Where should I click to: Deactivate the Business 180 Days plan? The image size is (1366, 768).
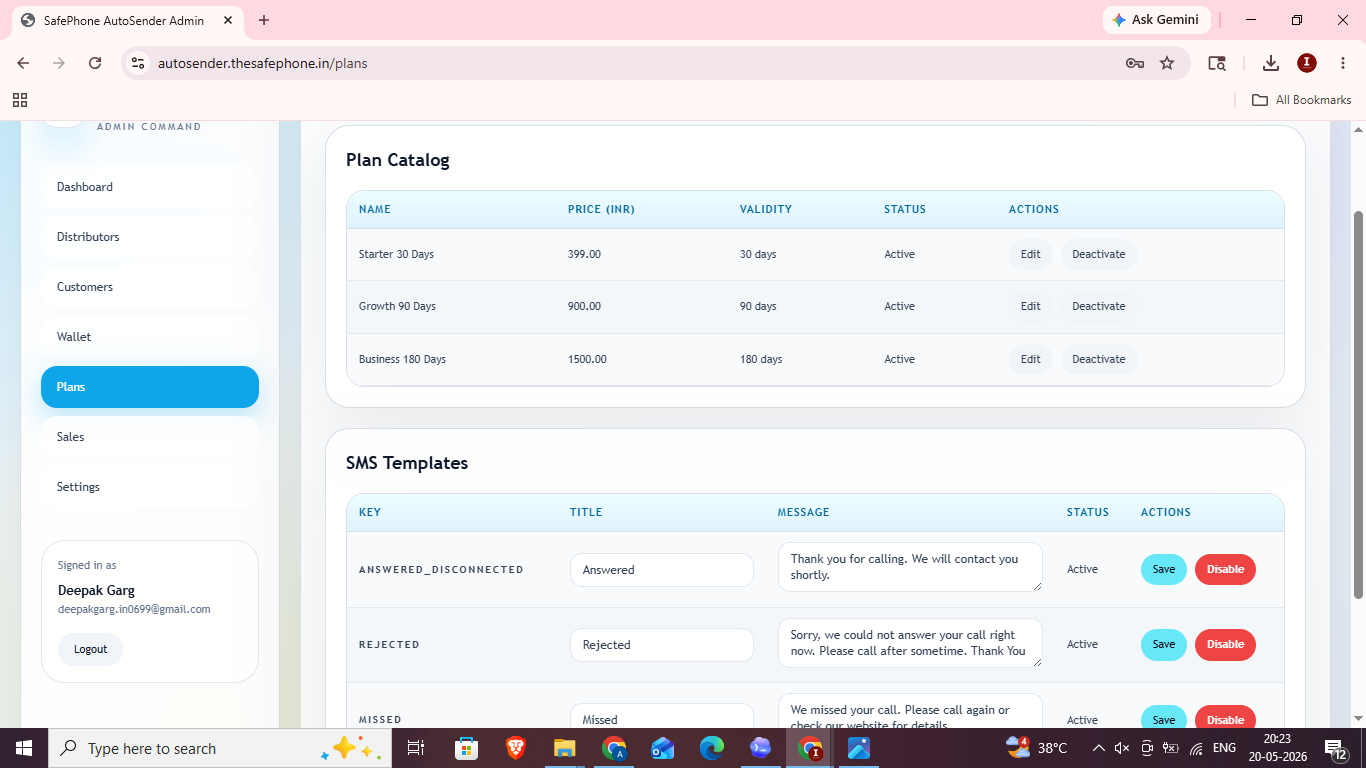click(1099, 359)
